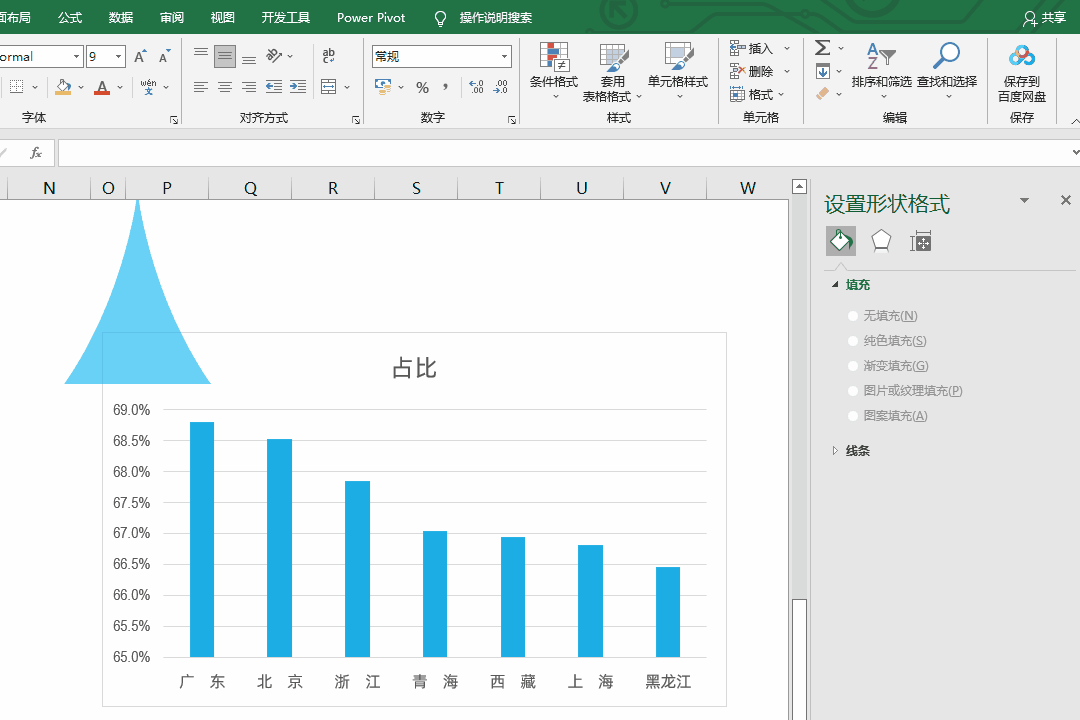Image resolution: width=1080 pixels, height=720 pixels.
Task: Select 渐变填充 gradient fill radio
Action: pos(853,366)
